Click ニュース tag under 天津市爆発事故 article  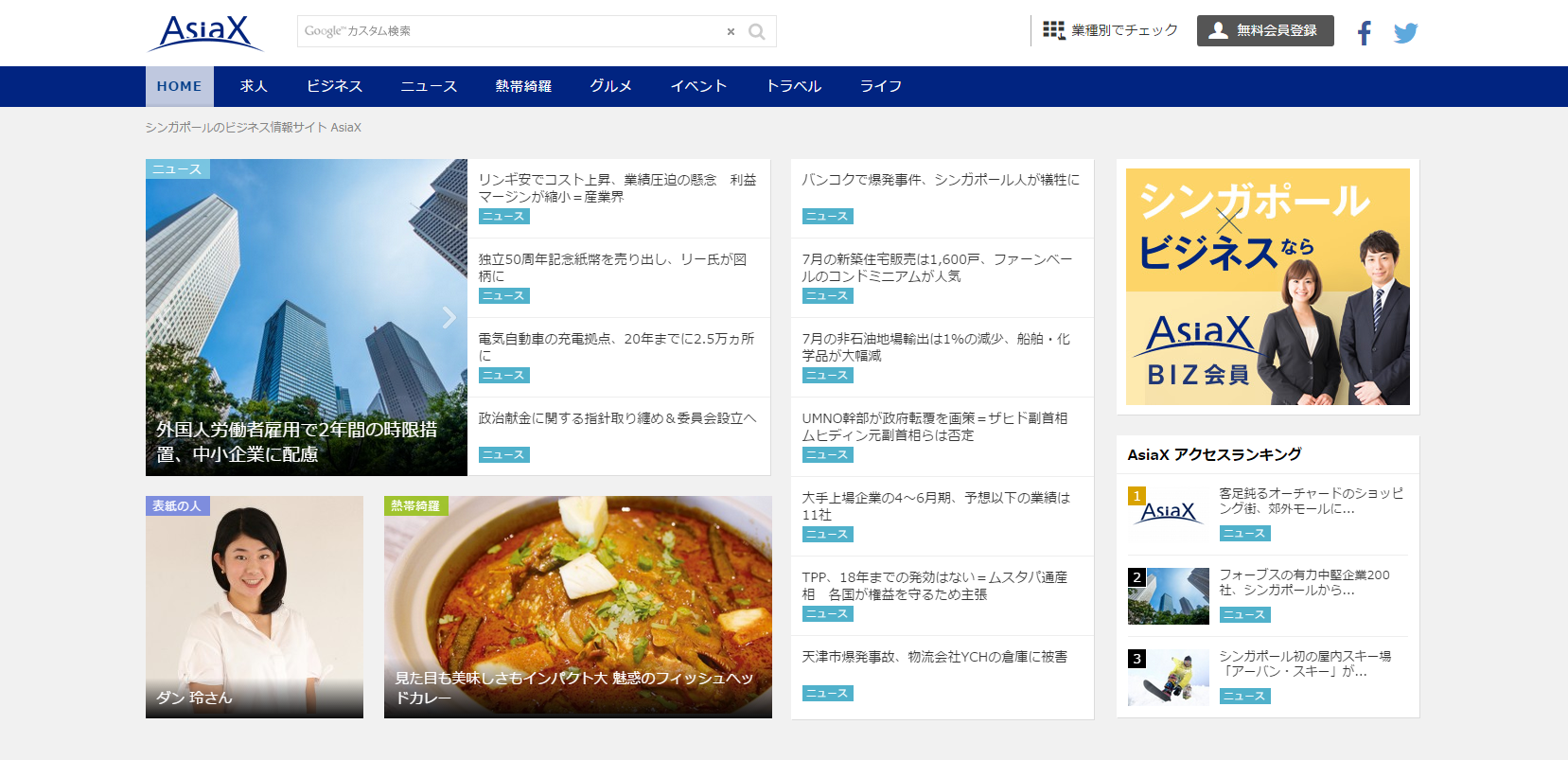pos(827,694)
